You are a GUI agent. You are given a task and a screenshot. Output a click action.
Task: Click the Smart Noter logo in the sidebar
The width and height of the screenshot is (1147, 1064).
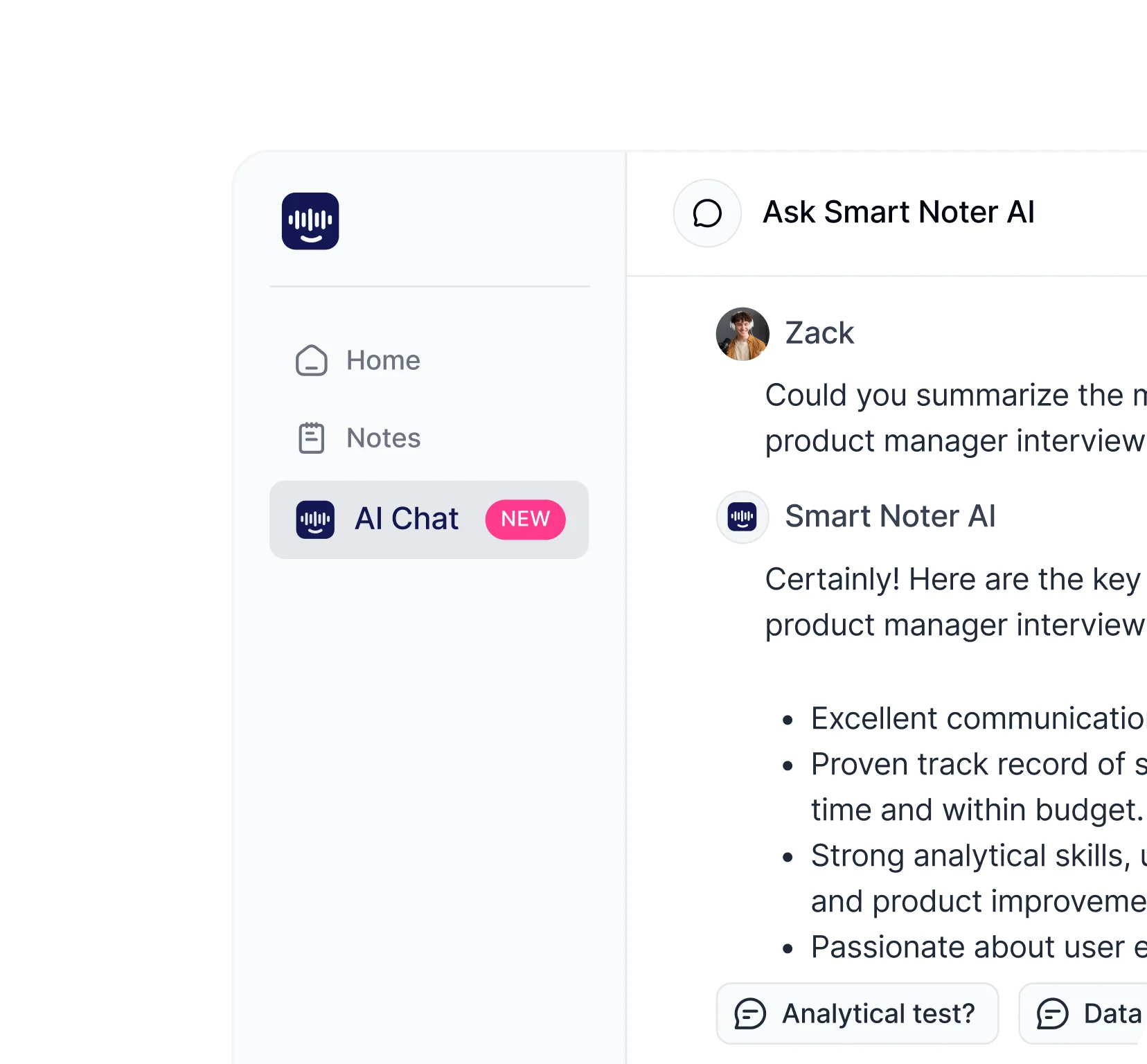(x=310, y=221)
